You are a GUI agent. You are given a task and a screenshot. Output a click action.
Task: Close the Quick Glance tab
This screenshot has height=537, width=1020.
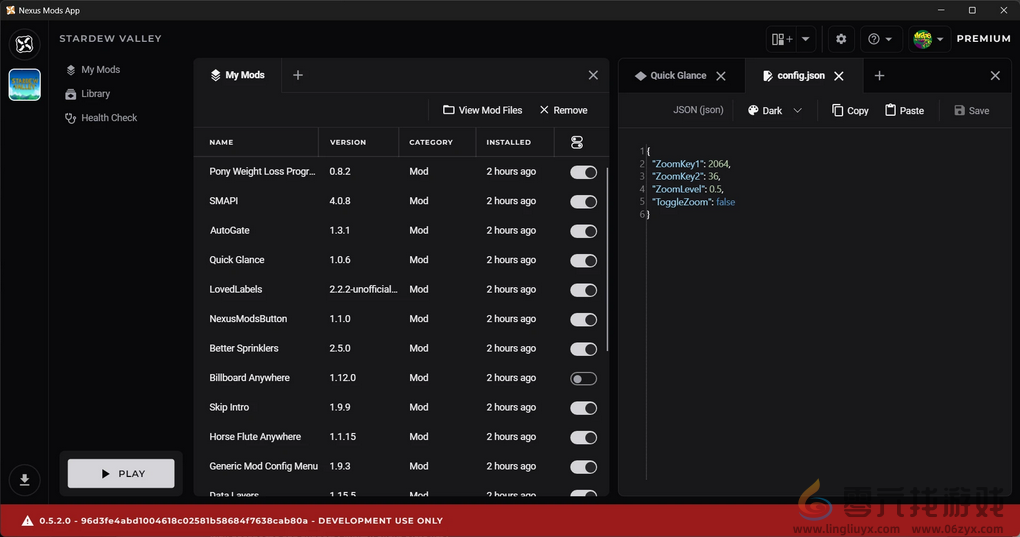[x=721, y=76]
